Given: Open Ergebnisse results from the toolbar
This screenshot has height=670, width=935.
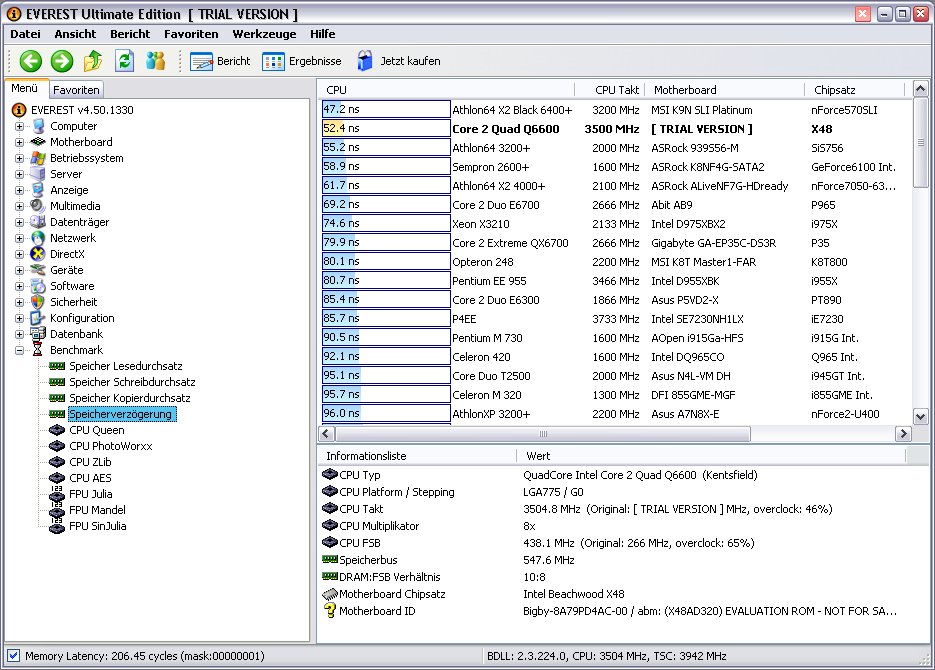Looking at the screenshot, I should pos(302,61).
